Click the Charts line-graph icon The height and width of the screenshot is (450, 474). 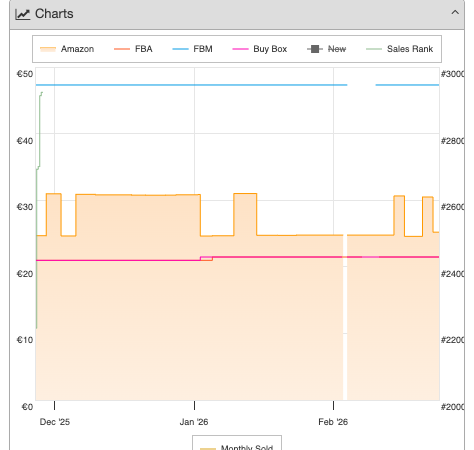(x=23, y=14)
